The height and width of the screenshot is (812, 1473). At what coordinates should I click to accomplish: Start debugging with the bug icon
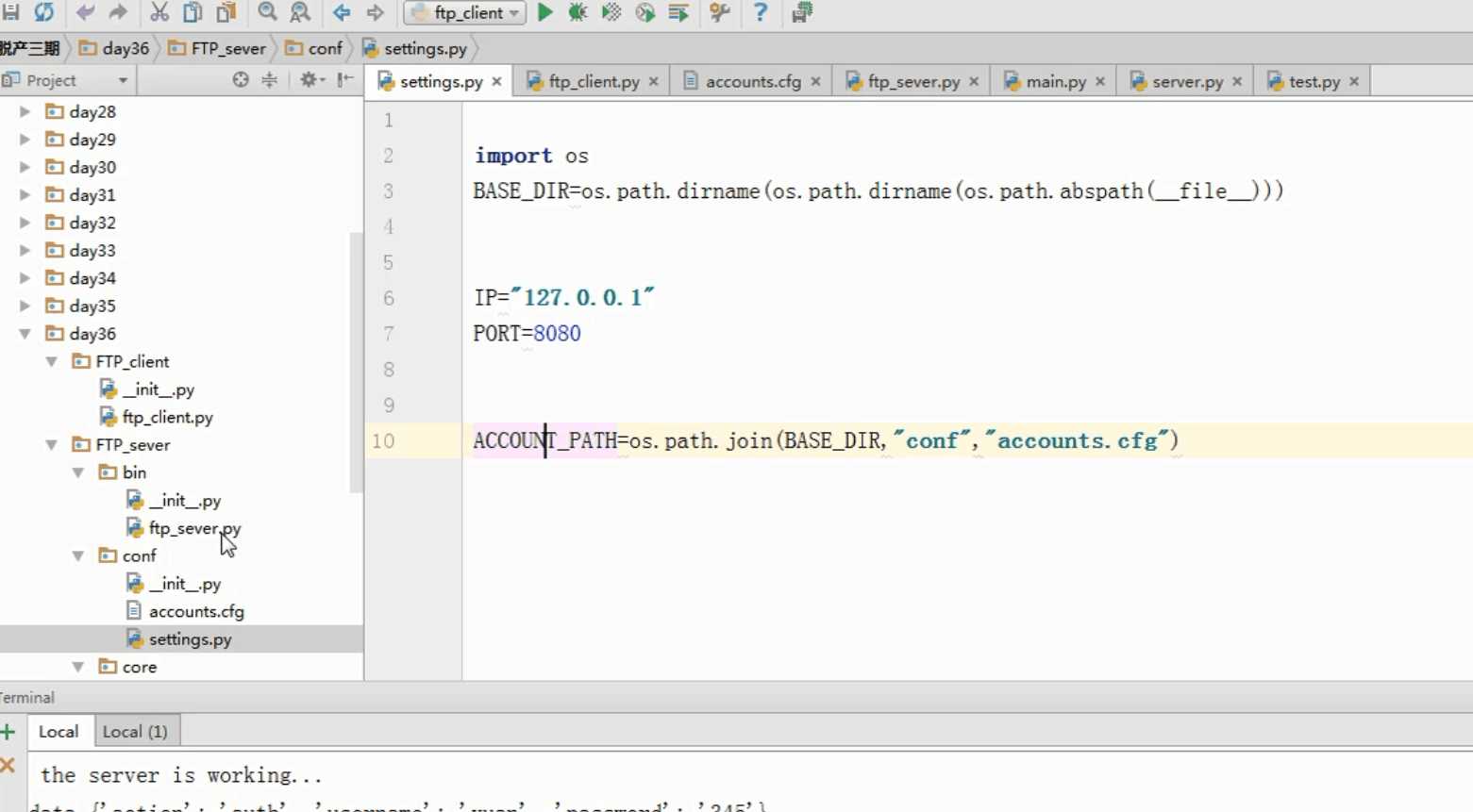[x=577, y=12]
